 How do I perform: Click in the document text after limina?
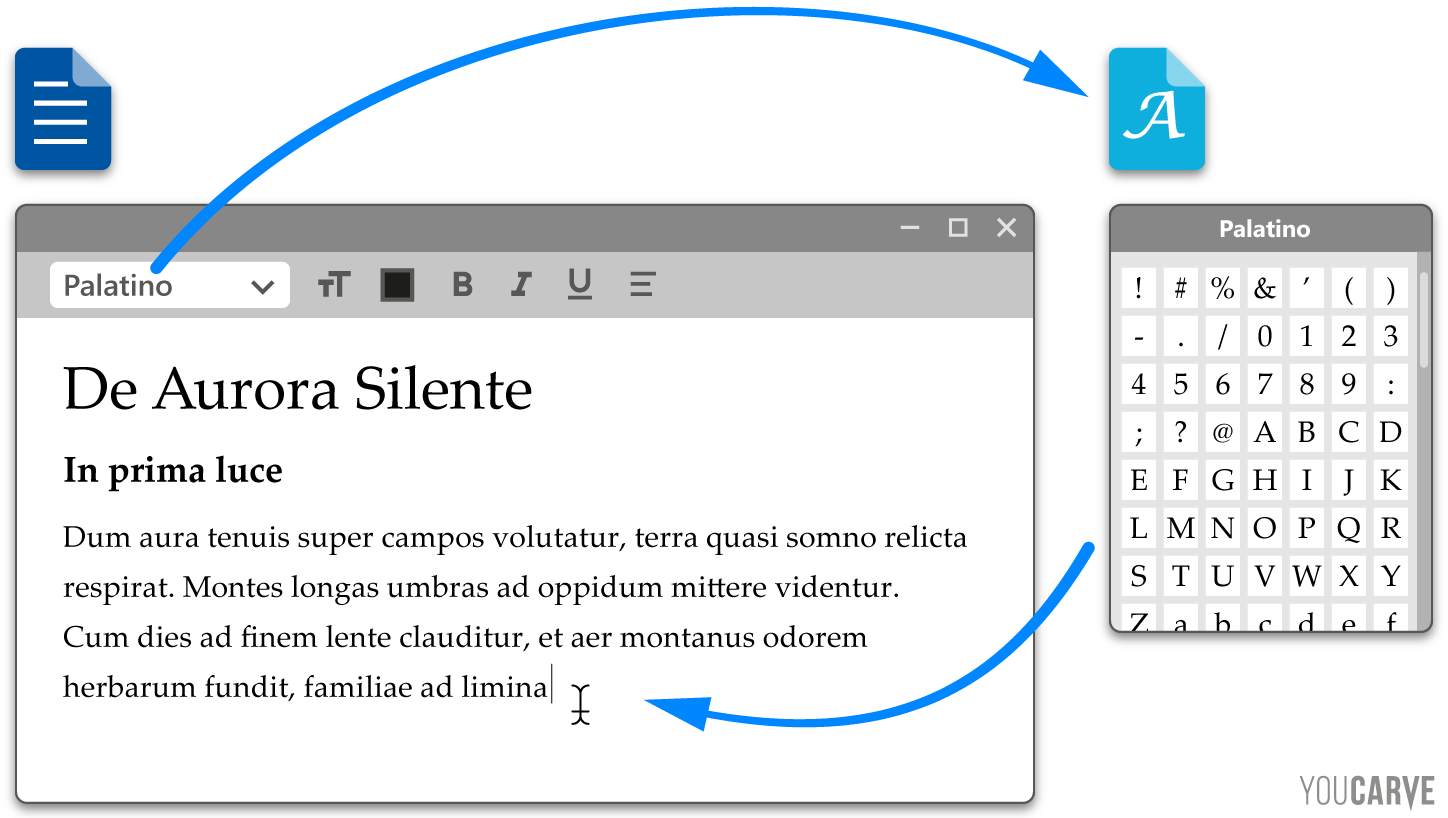(552, 685)
